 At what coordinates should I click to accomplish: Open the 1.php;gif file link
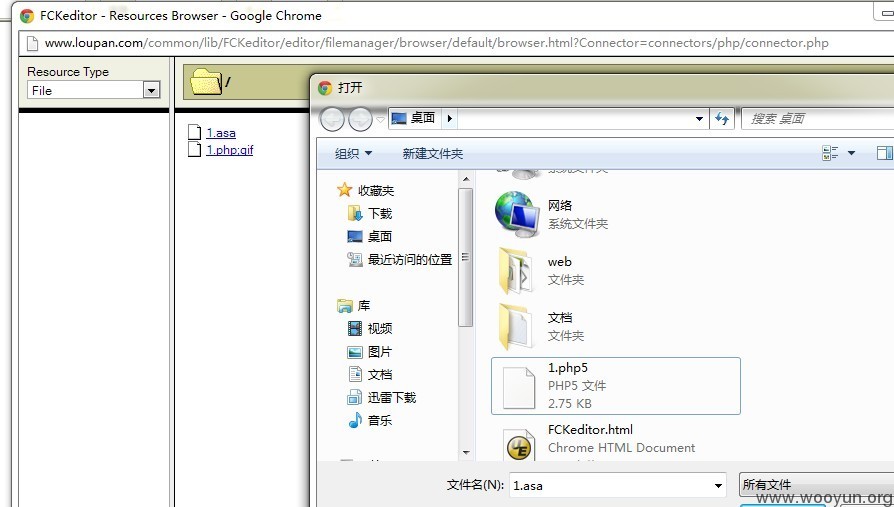[230, 149]
